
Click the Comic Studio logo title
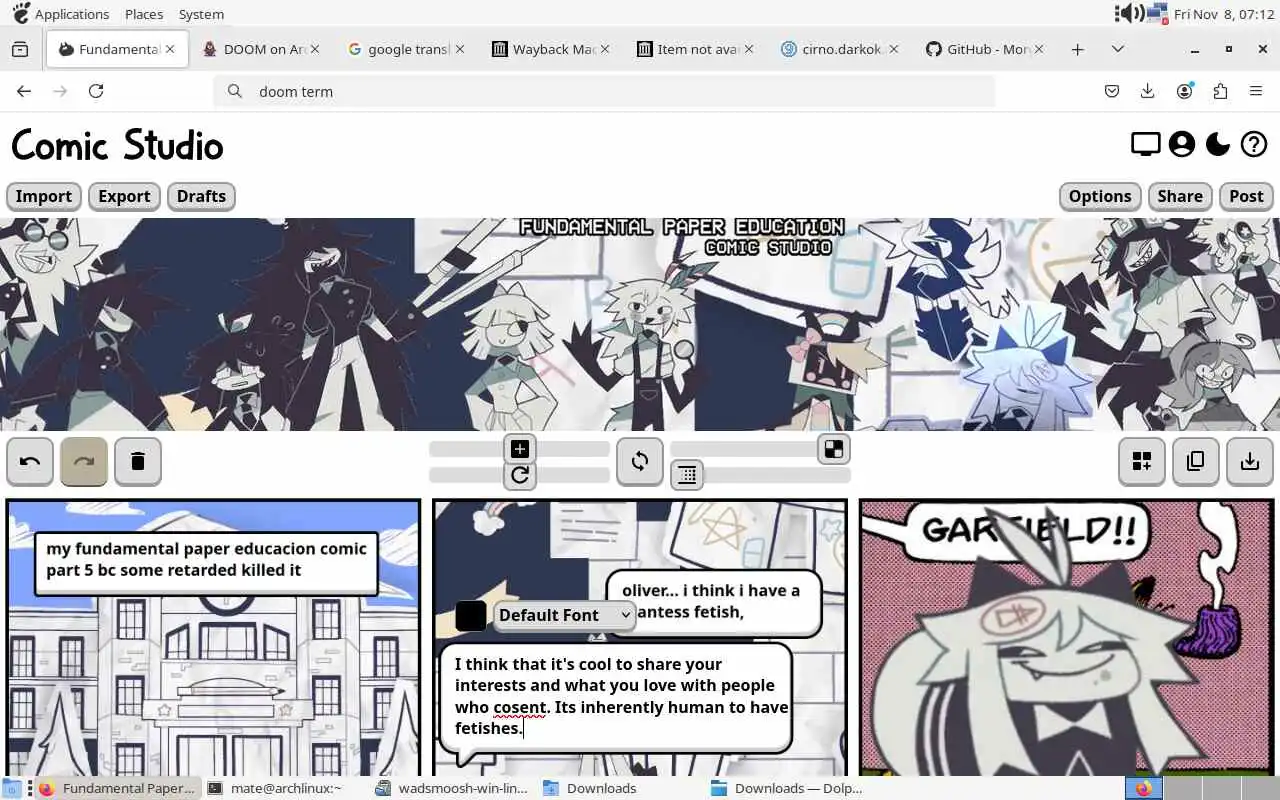(117, 146)
